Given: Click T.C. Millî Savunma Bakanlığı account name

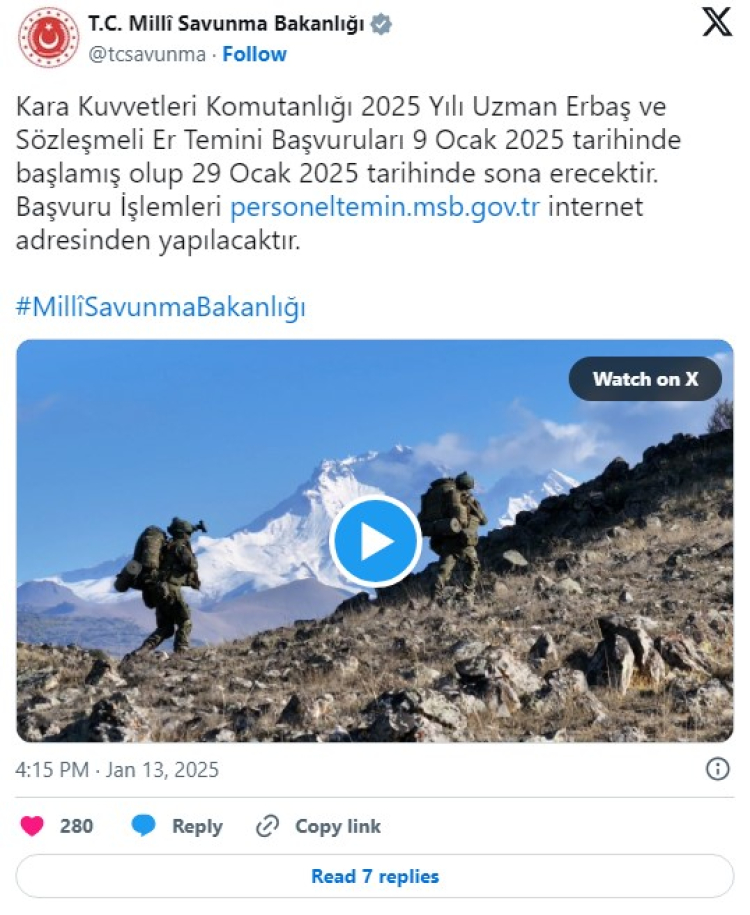Looking at the screenshot, I should [226, 24].
